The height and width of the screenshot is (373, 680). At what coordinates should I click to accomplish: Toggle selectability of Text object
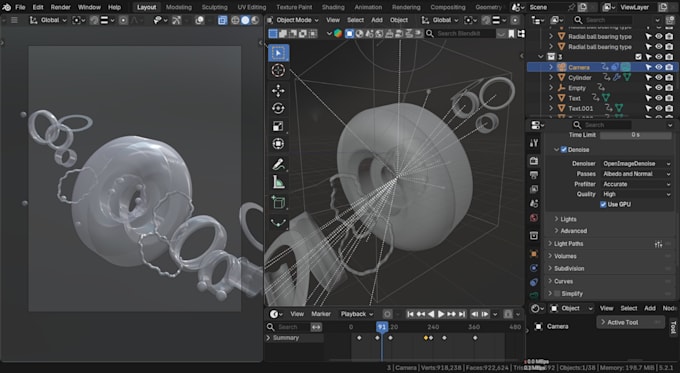tap(649, 98)
